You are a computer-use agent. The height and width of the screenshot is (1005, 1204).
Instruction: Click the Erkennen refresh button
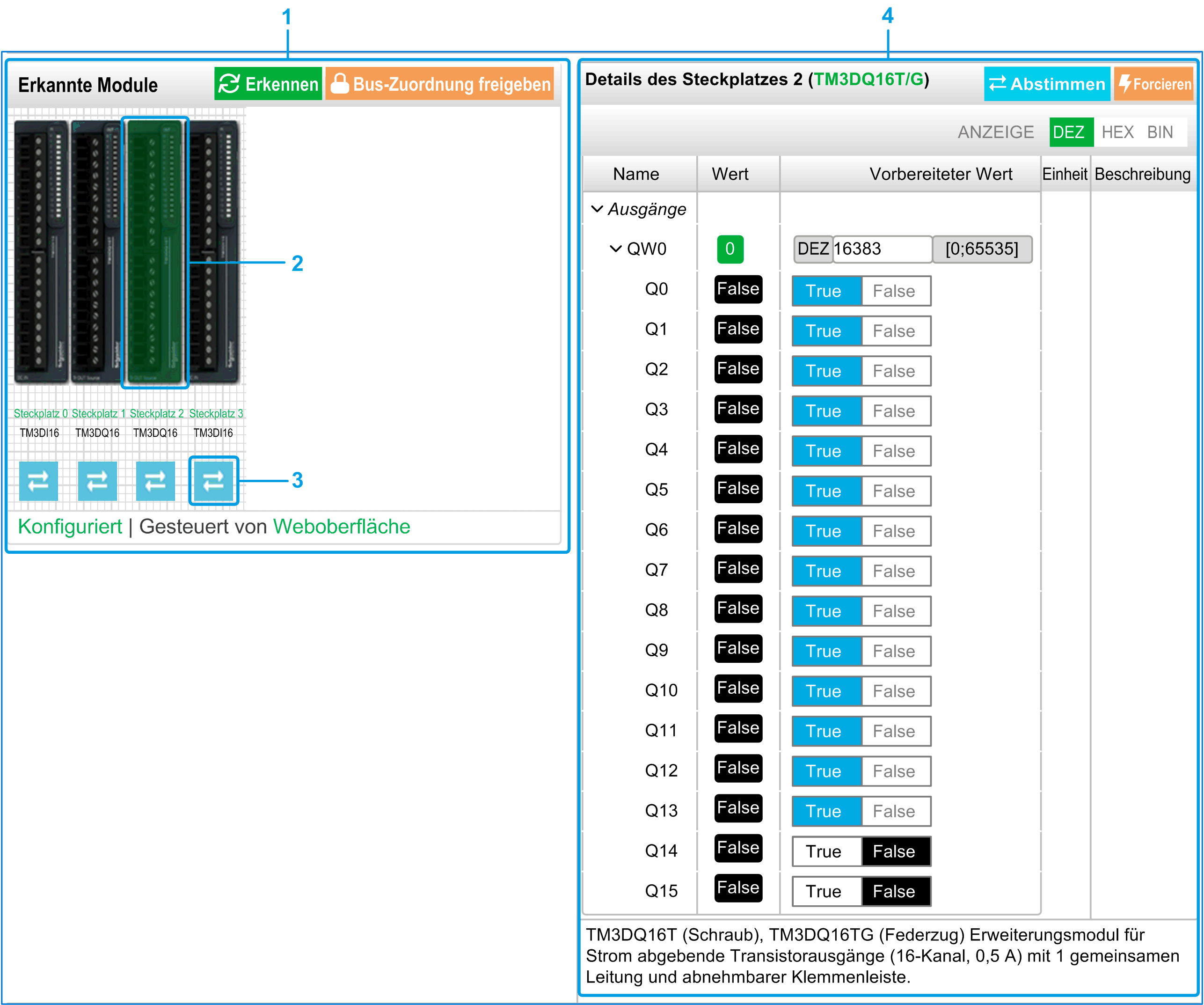[x=268, y=84]
